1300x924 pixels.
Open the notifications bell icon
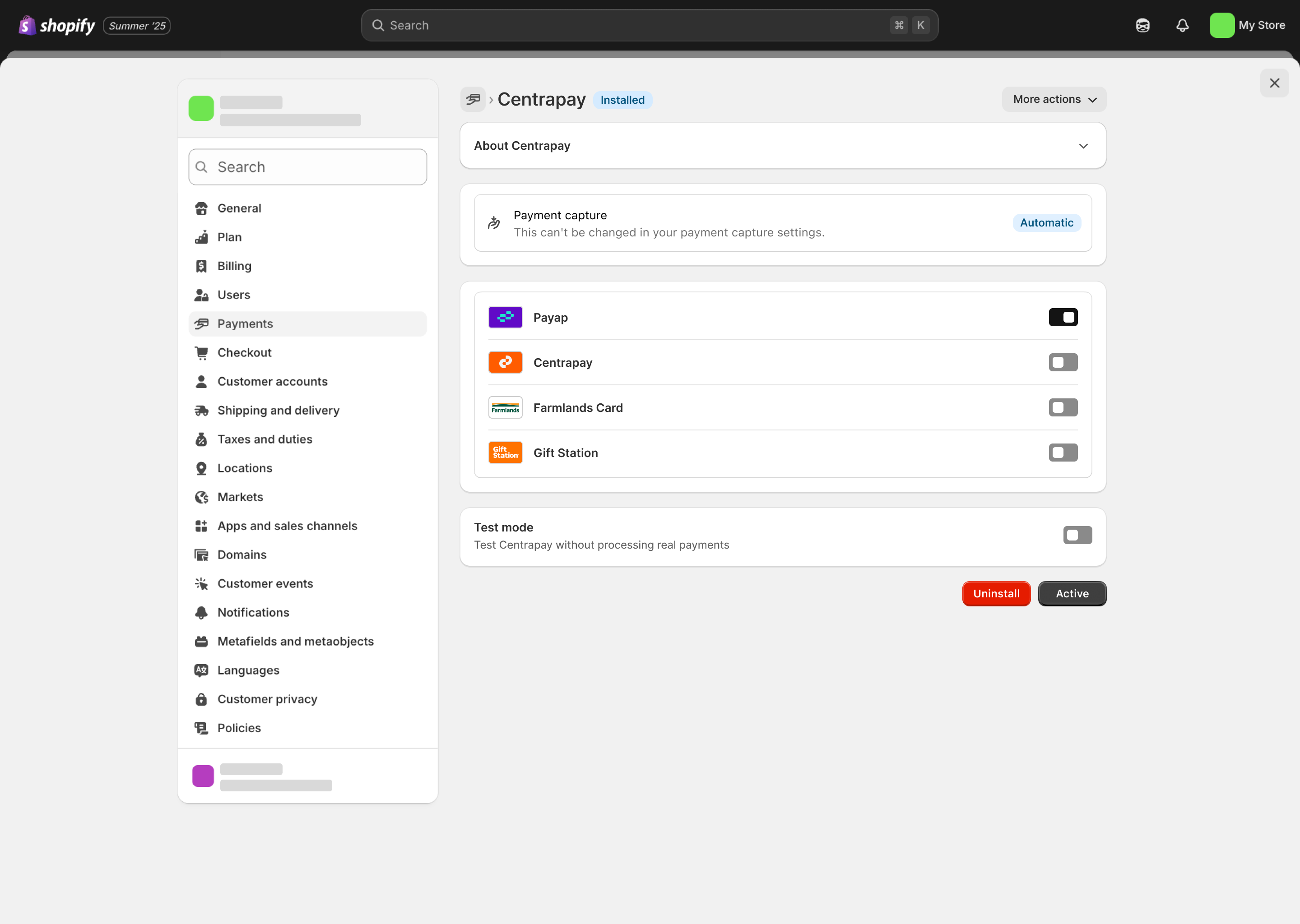click(1182, 25)
